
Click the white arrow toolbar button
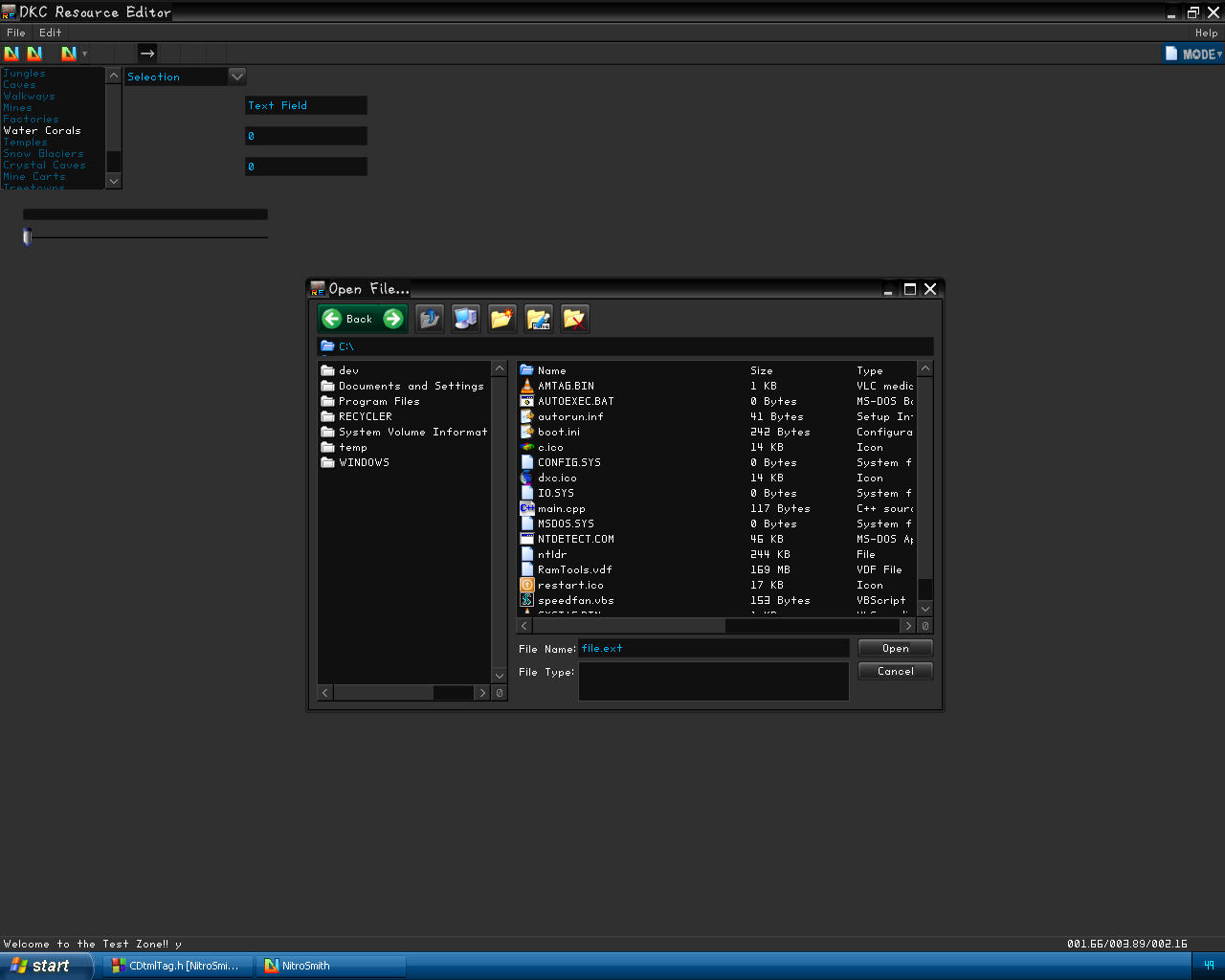pyautogui.click(x=146, y=54)
